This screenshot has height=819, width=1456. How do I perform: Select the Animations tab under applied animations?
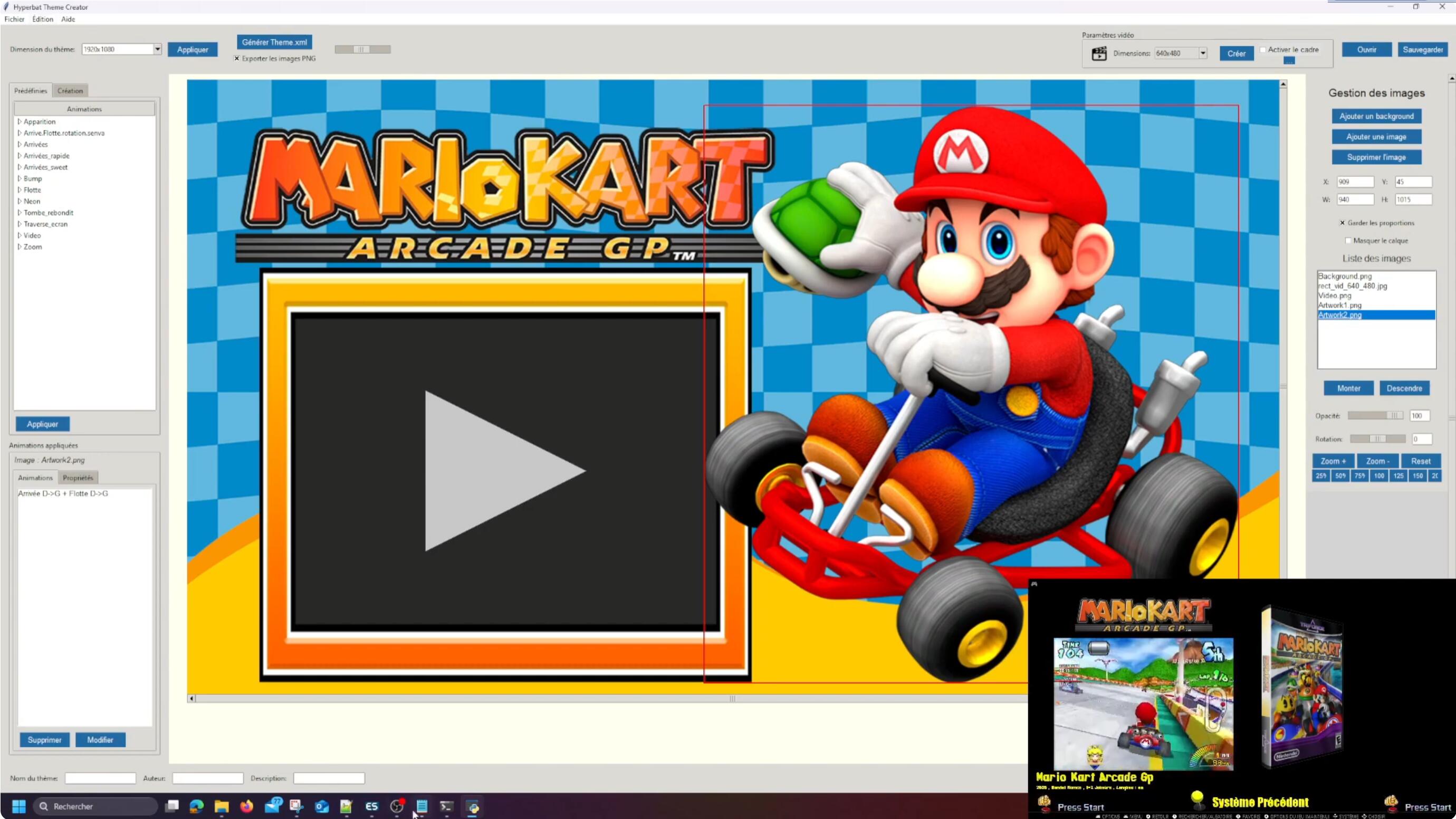[x=35, y=478]
